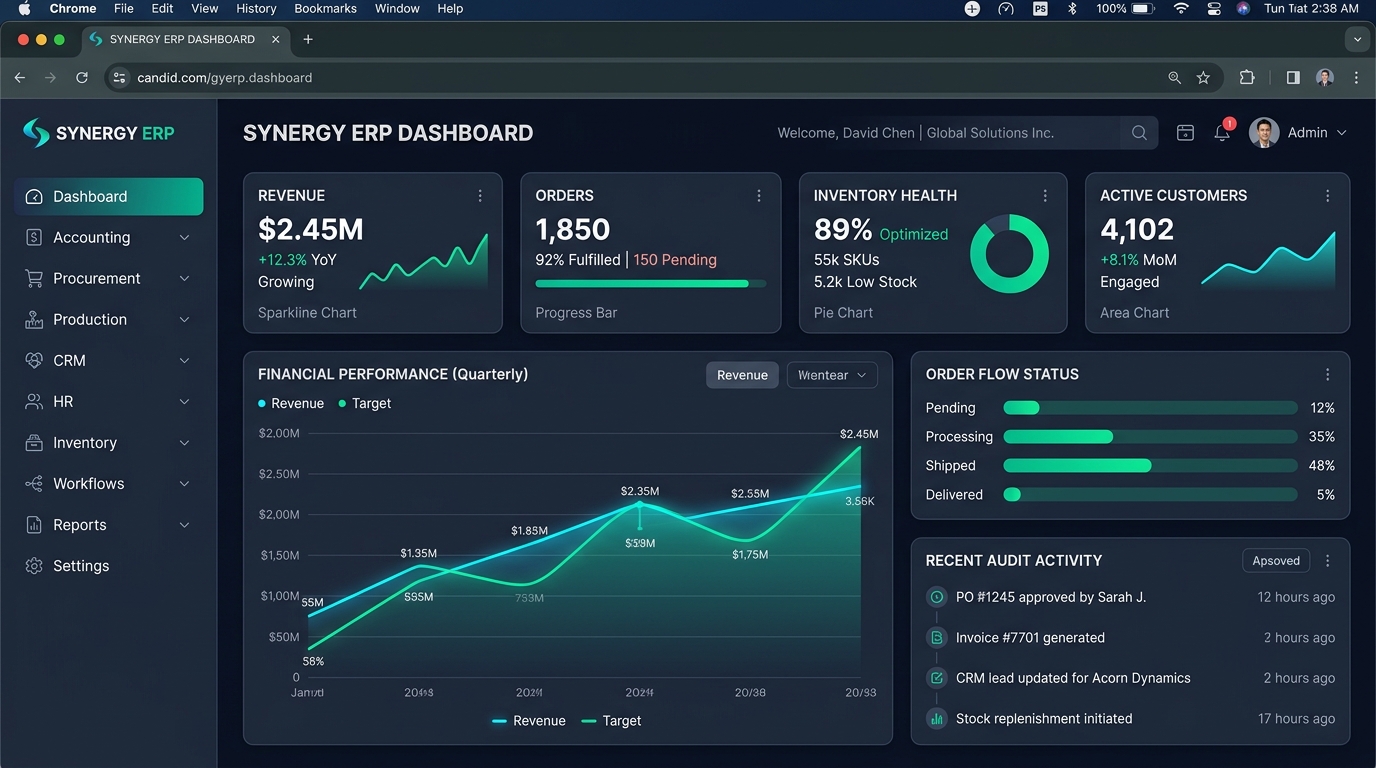Toggle the Revenue legend under the chart
Screen dimensions: 1376x768
coord(529,721)
